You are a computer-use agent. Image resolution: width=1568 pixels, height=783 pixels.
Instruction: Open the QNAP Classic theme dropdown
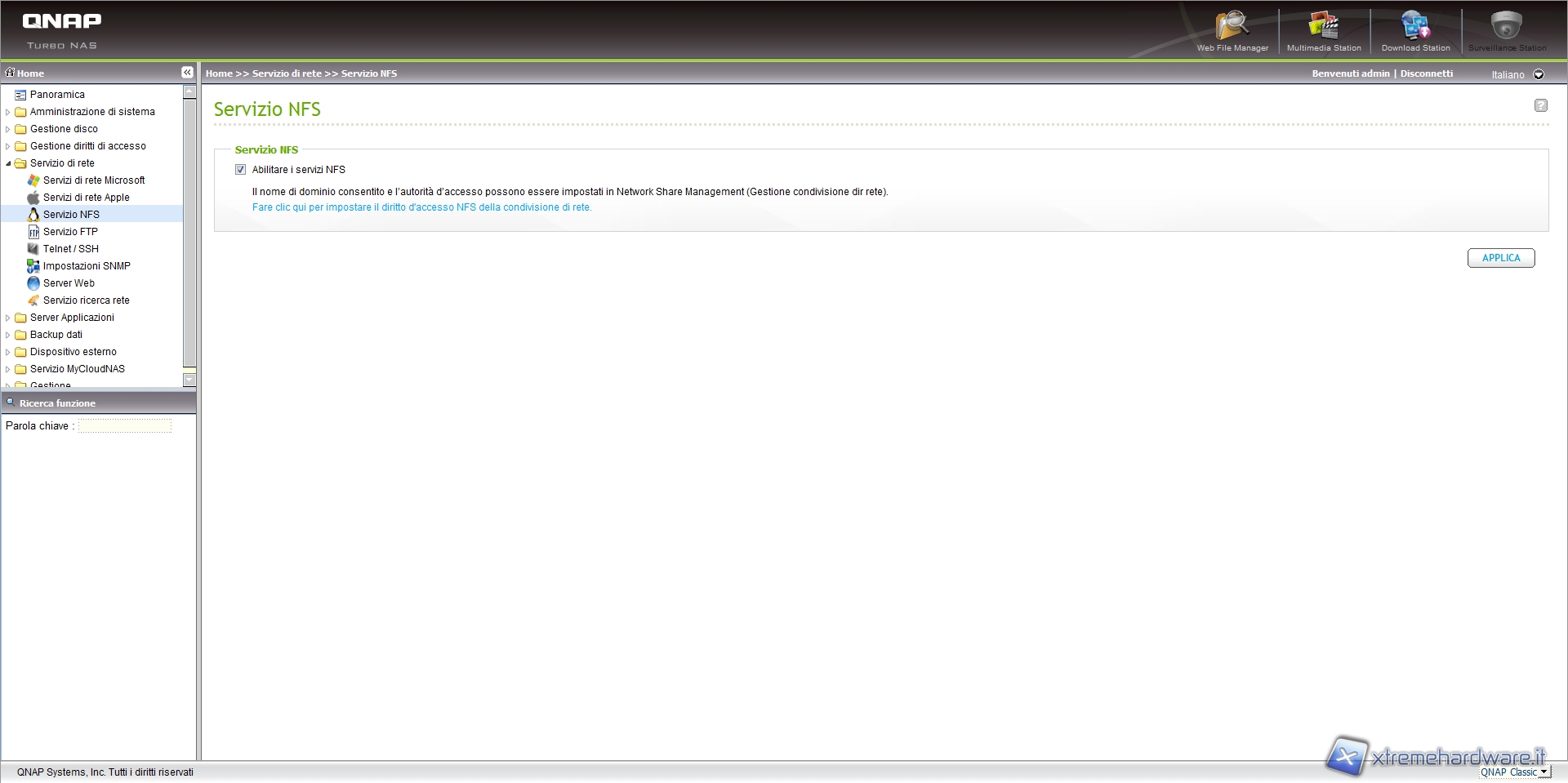tap(1514, 772)
